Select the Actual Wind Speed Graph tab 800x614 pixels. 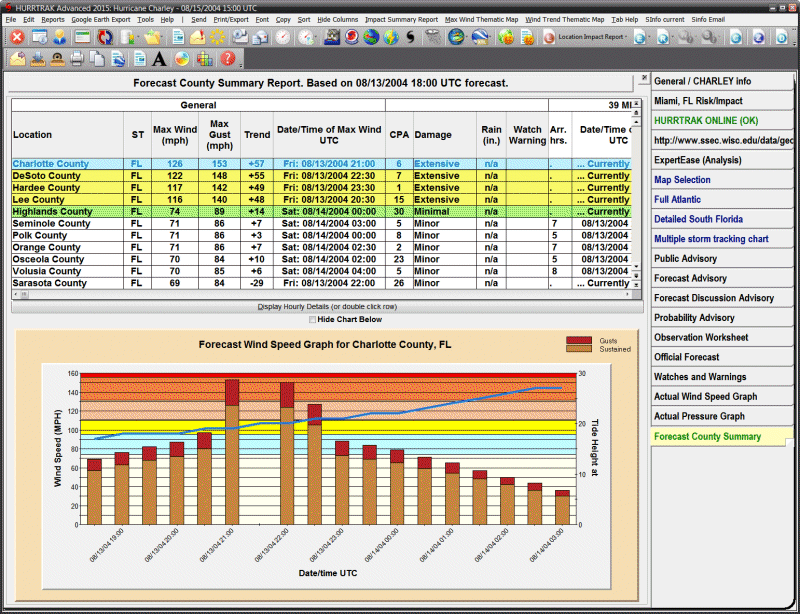click(x=705, y=397)
